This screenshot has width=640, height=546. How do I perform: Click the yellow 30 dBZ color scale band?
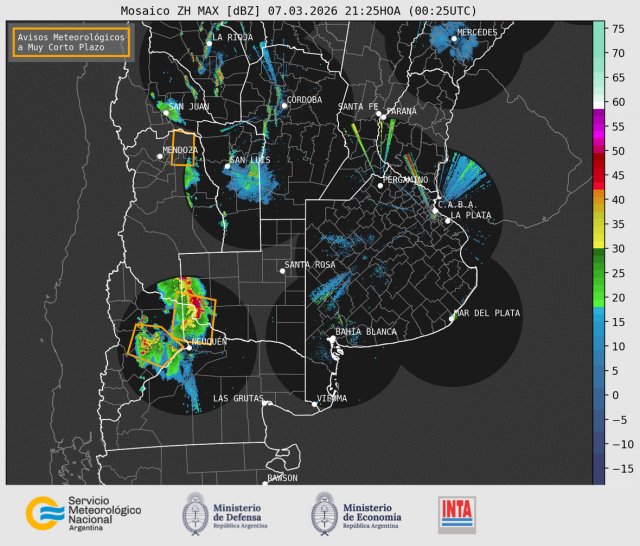click(599, 242)
